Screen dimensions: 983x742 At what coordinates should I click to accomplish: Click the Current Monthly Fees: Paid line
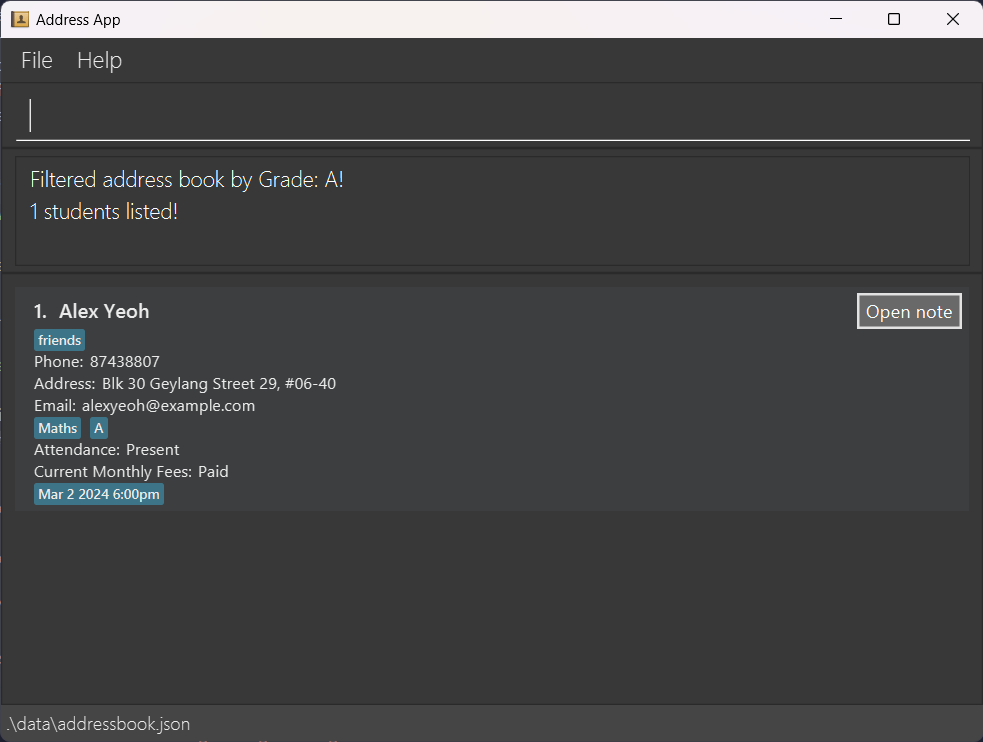tap(131, 471)
